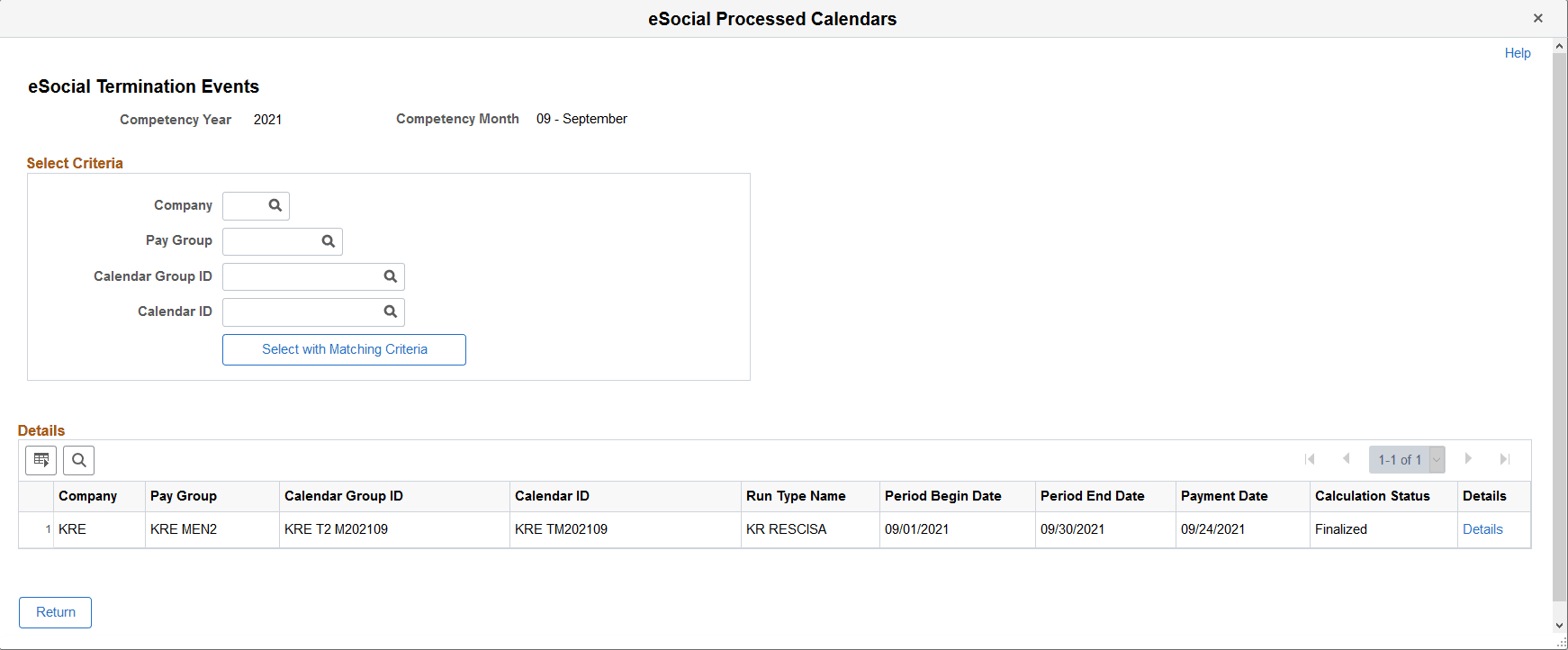Open the Help link

click(1518, 52)
